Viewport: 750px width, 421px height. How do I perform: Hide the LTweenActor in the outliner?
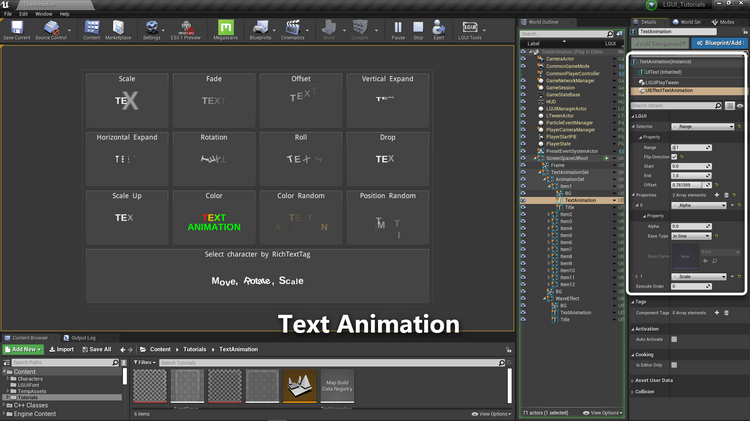[523, 115]
